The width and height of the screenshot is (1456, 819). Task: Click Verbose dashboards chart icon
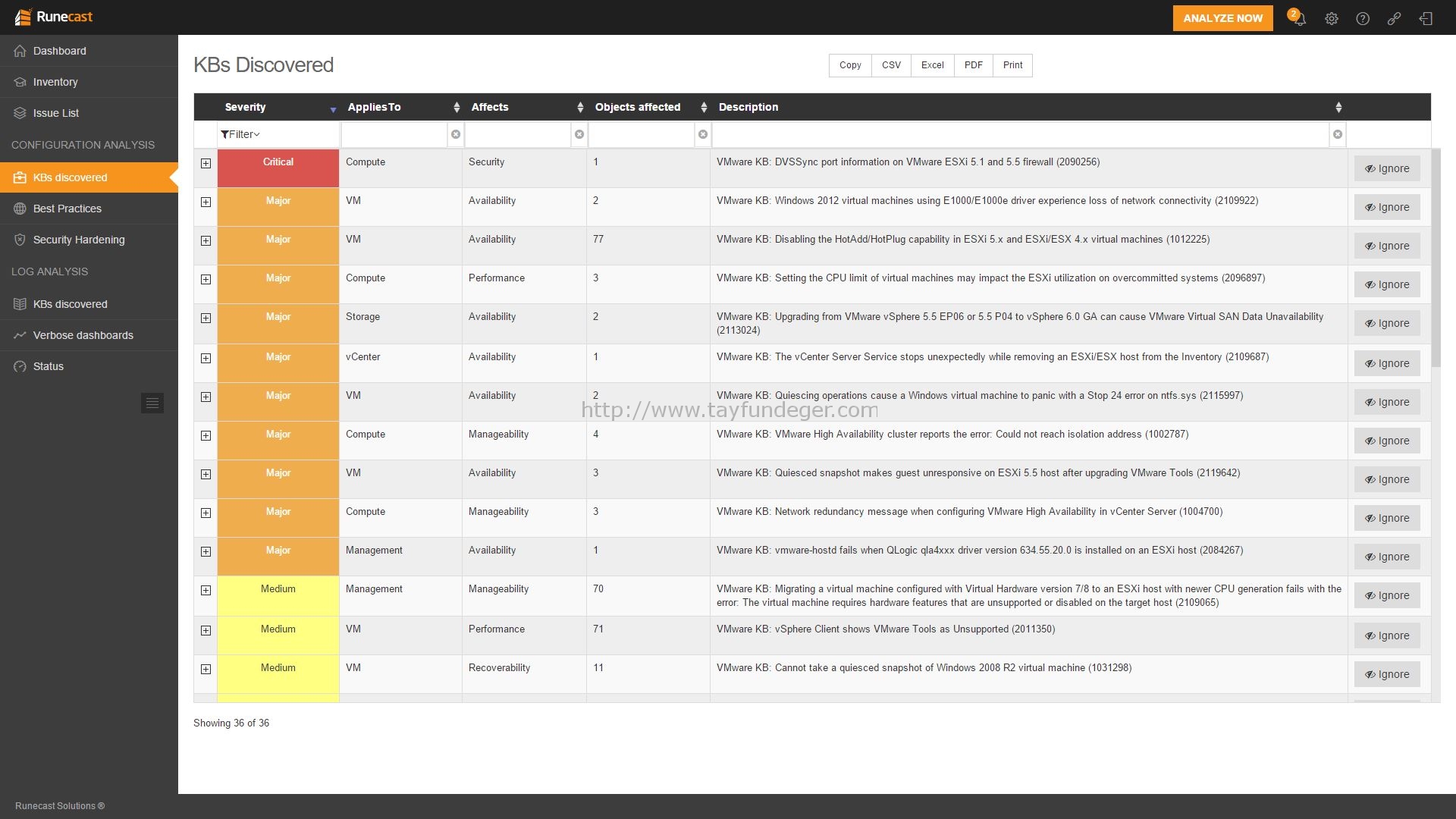point(20,335)
